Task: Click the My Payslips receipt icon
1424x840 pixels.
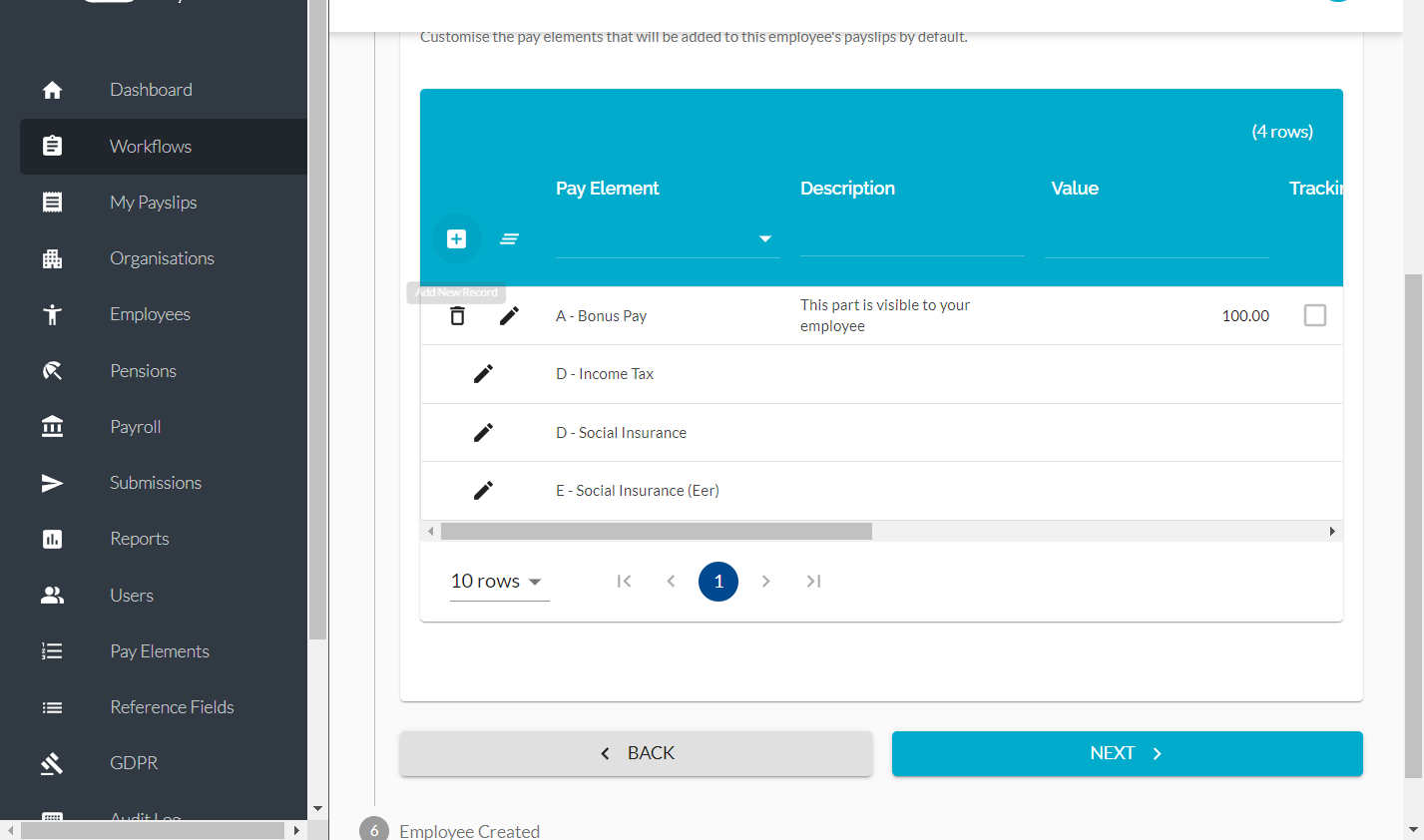Action: (53, 203)
